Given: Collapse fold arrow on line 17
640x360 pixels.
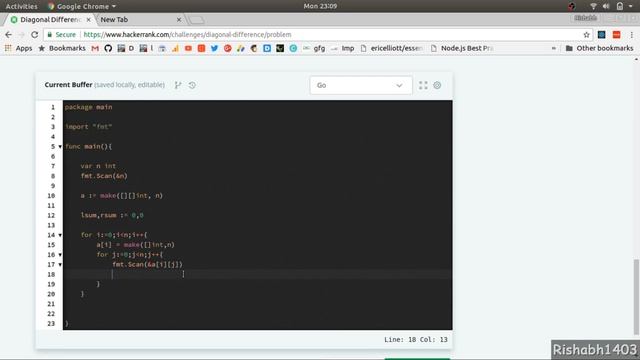Looking at the screenshot, I should pos(60,264).
